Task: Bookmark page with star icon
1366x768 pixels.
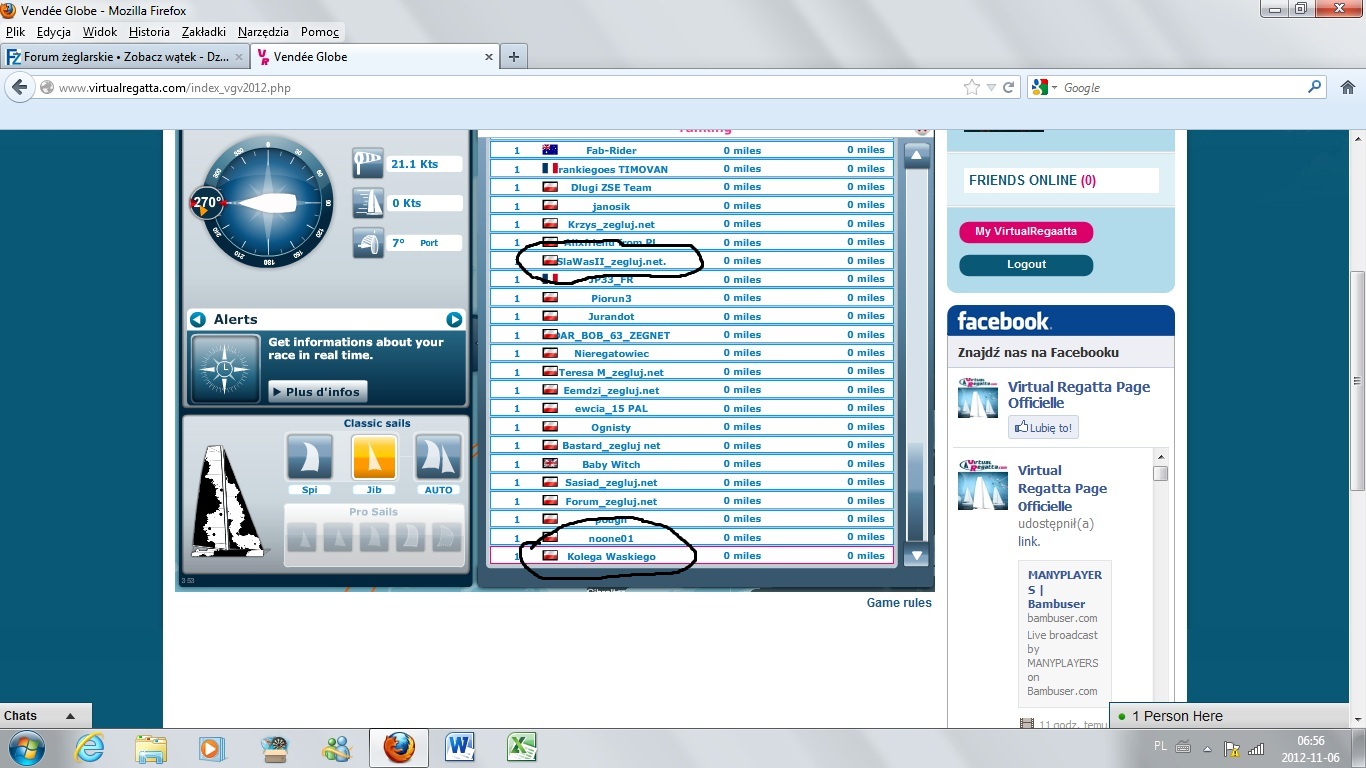Action: pyautogui.click(x=972, y=88)
